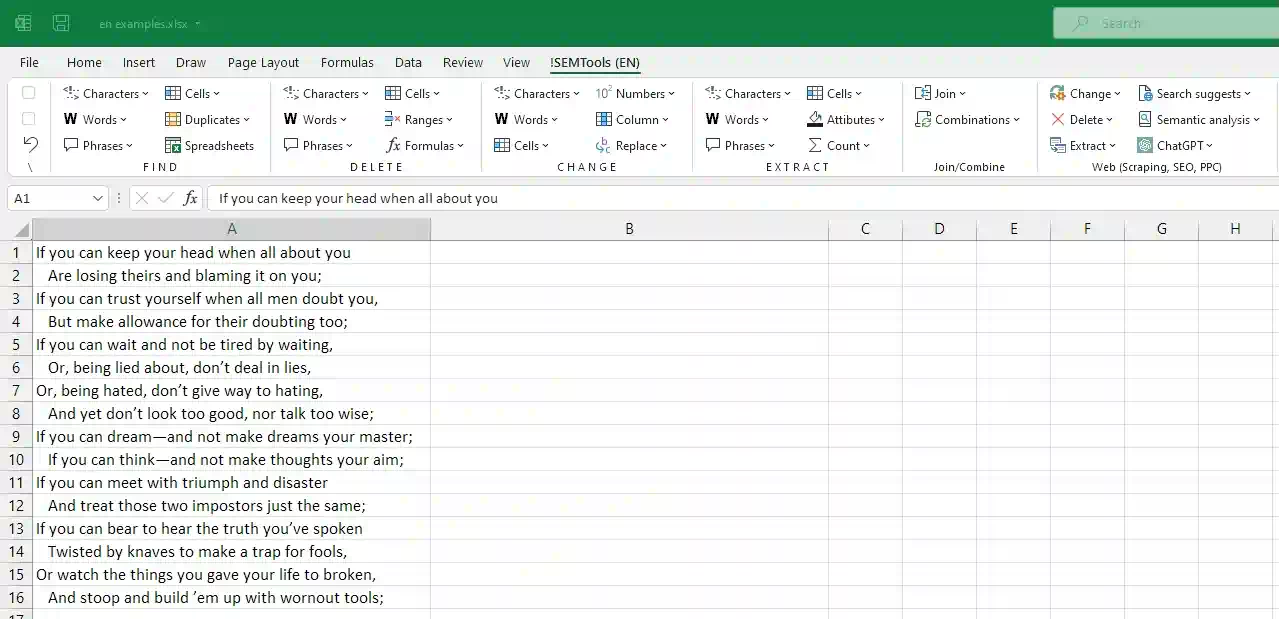
Task: Expand Extract Words dropdown
Action: point(766,120)
